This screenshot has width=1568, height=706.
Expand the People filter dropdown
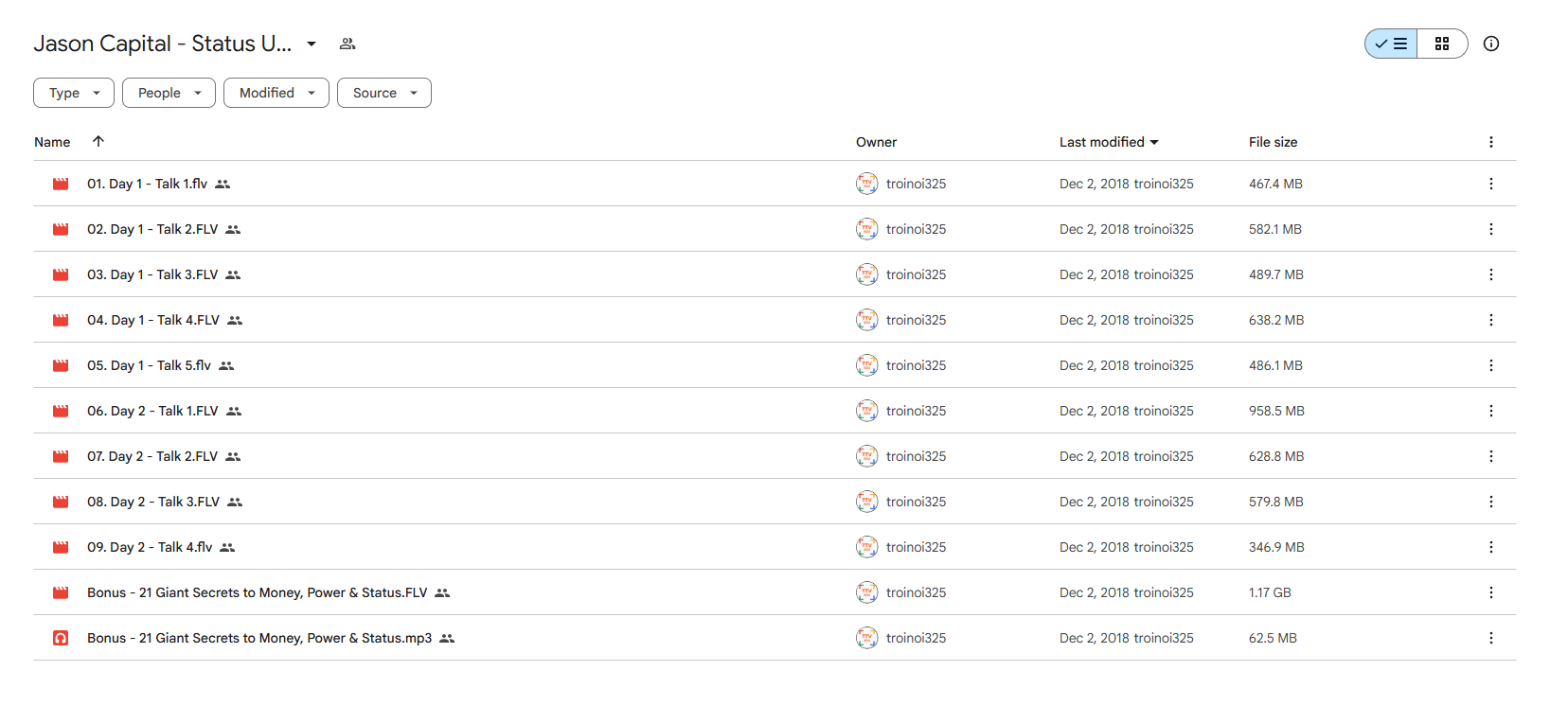pos(169,93)
